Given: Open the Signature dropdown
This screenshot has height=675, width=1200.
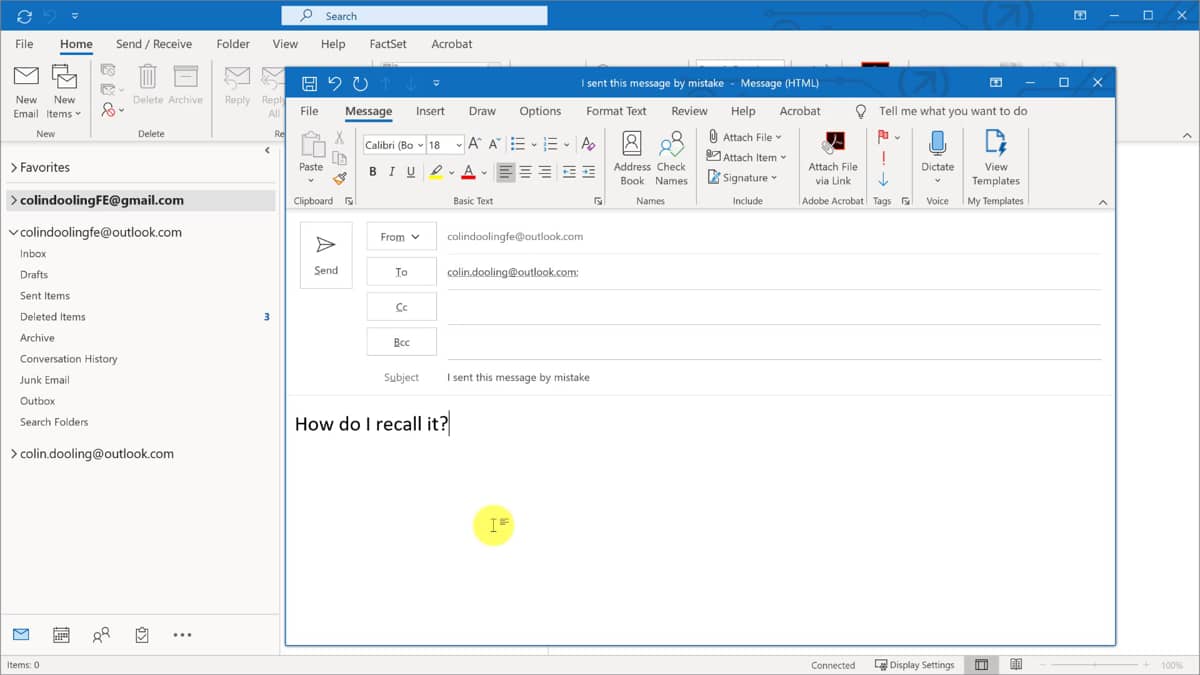Looking at the screenshot, I should click(743, 177).
